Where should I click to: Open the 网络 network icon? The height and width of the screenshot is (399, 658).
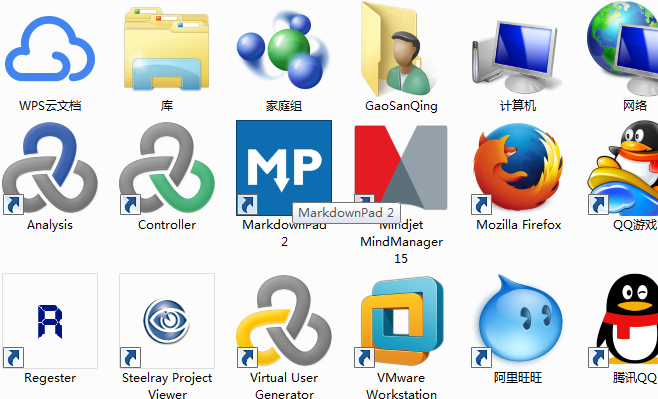[623, 48]
